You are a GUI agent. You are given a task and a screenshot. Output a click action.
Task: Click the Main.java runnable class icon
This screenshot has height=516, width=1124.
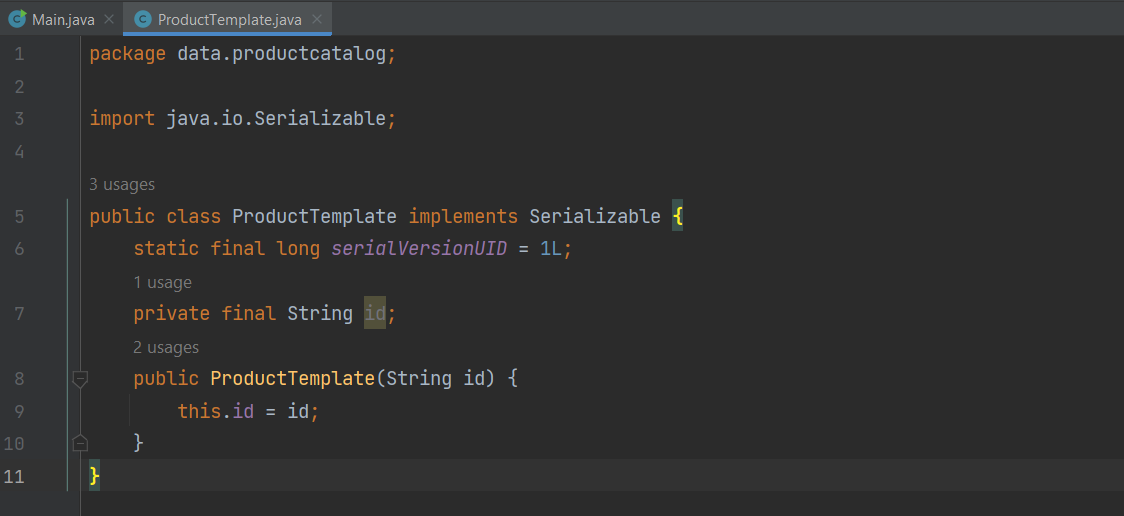coord(17,19)
